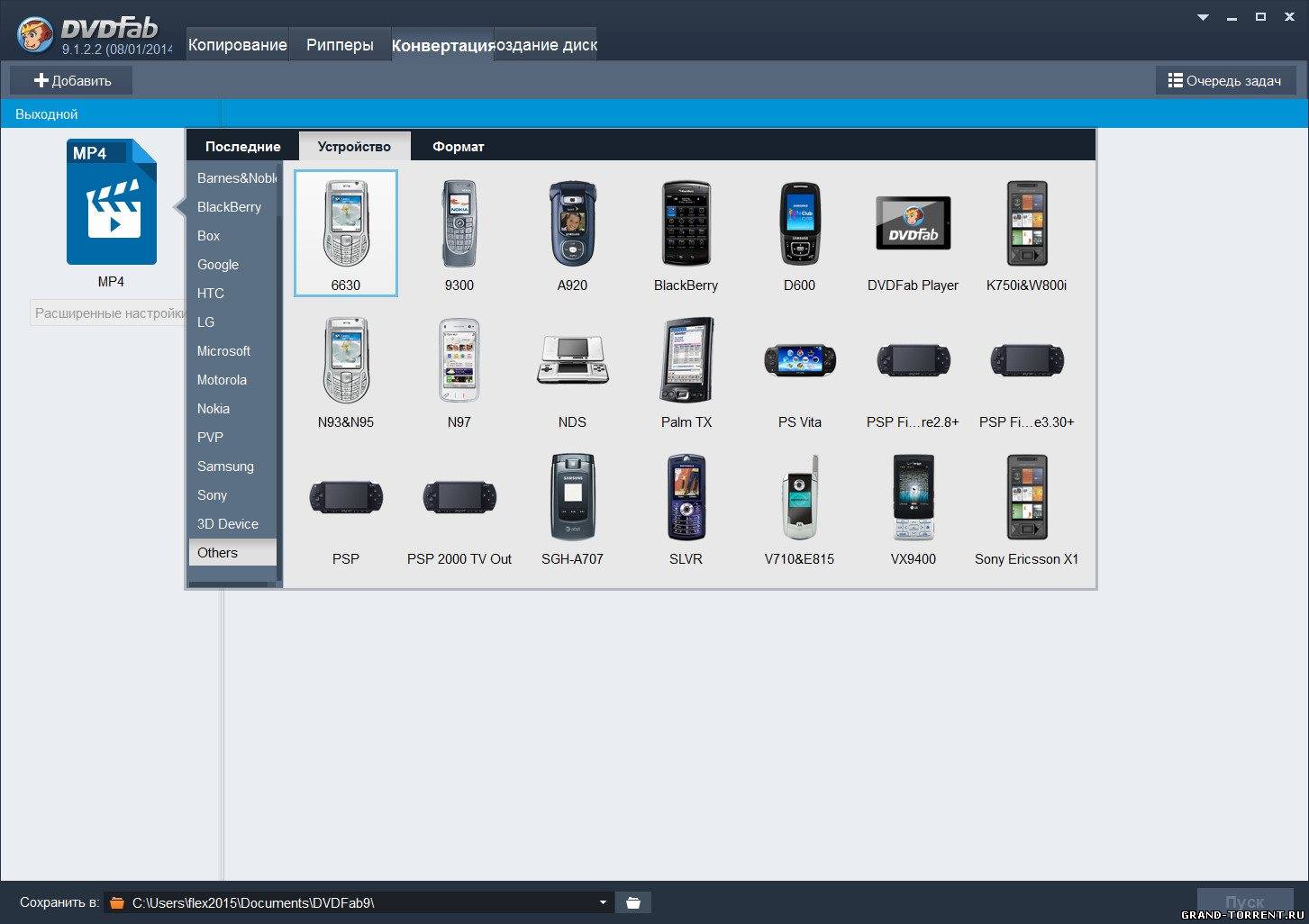Click the DVDFab monkey logo
Screen dimensions: 1309x924
[x=35, y=36]
